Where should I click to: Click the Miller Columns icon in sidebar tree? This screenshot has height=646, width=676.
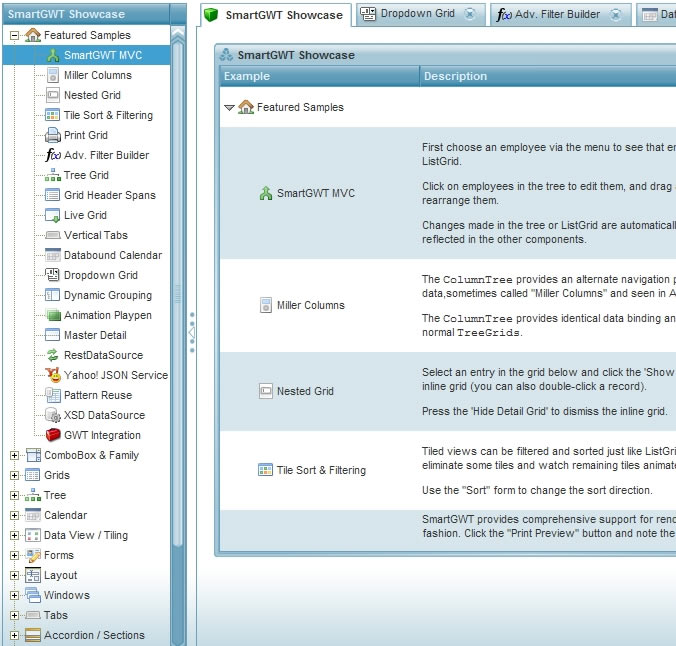53,75
